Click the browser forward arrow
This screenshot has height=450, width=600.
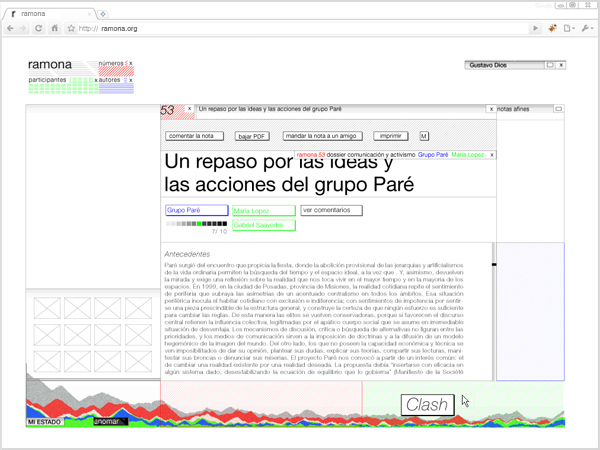tap(23, 28)
